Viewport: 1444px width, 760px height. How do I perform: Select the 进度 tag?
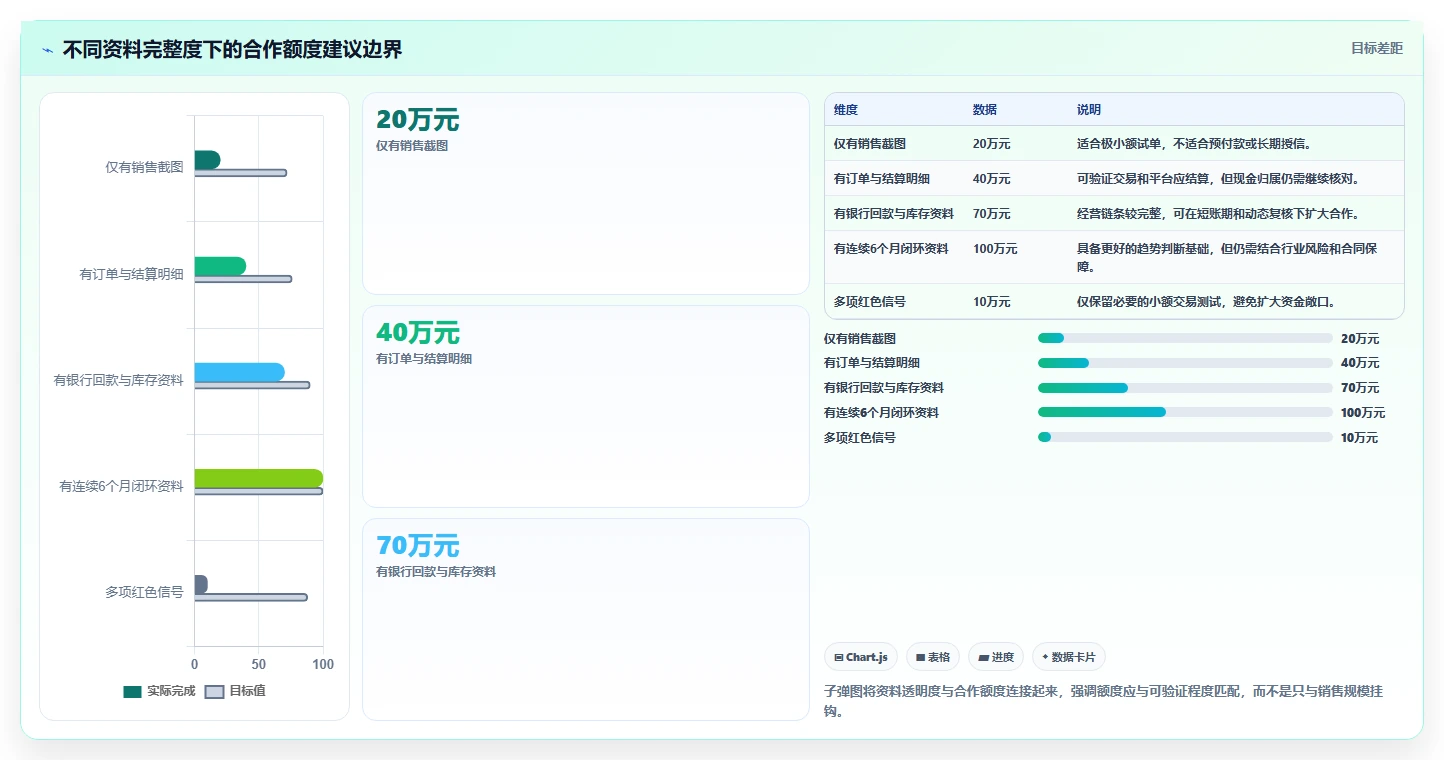coord(996,657)
